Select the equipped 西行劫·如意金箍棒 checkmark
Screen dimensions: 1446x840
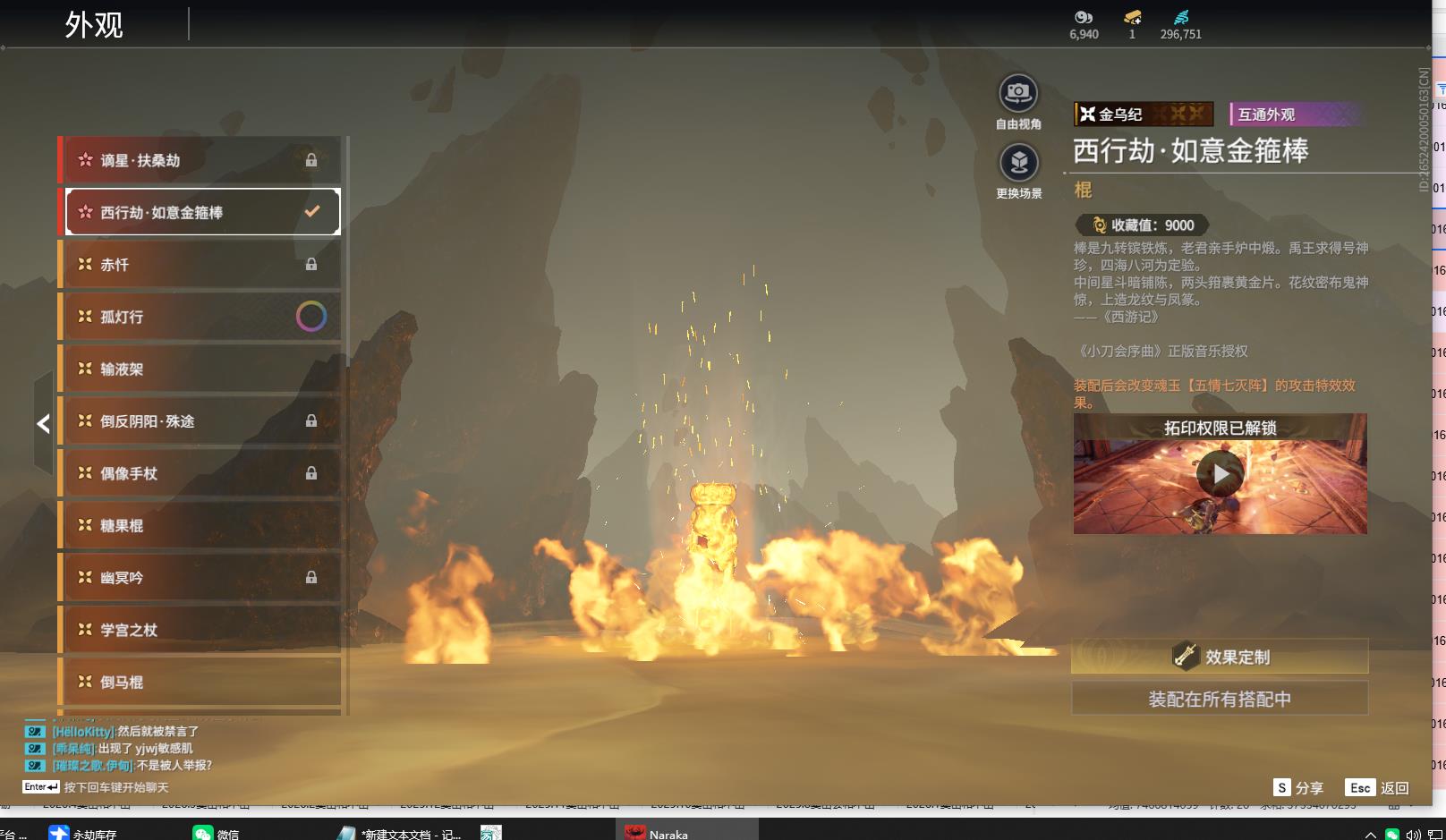coord(311,212)
